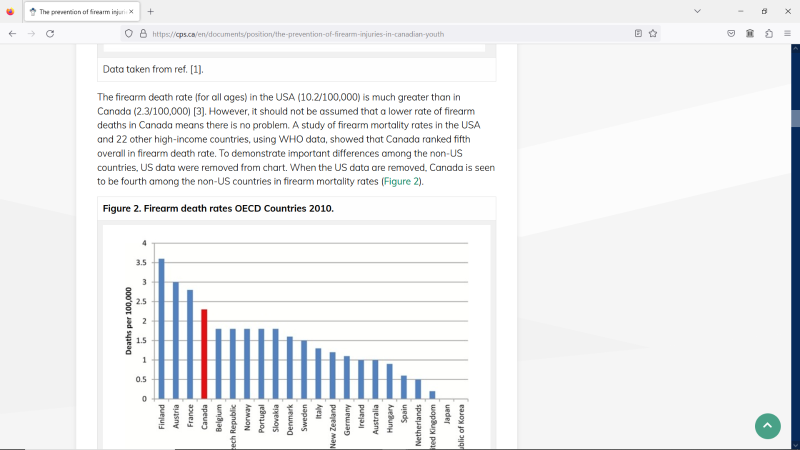Click the page vertical scrollbar thumb
This screenshot has width=800, height=450.
coord(795,118)
